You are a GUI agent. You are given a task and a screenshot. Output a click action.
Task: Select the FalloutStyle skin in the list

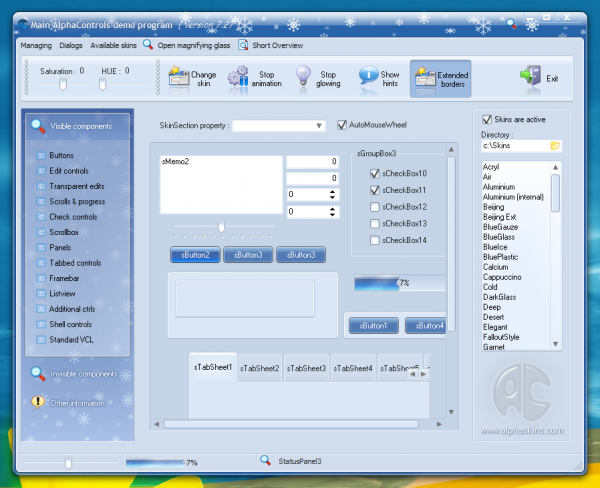(501, 337)
